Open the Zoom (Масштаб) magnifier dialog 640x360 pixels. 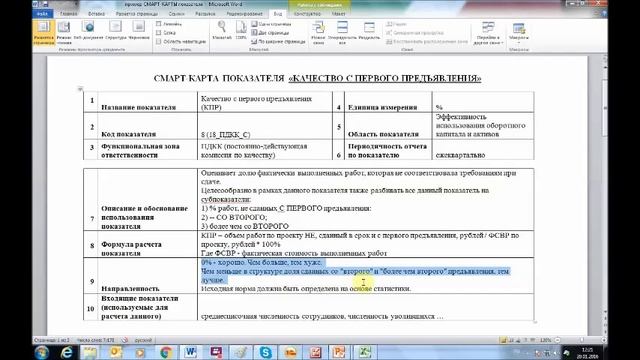(222, 30)
